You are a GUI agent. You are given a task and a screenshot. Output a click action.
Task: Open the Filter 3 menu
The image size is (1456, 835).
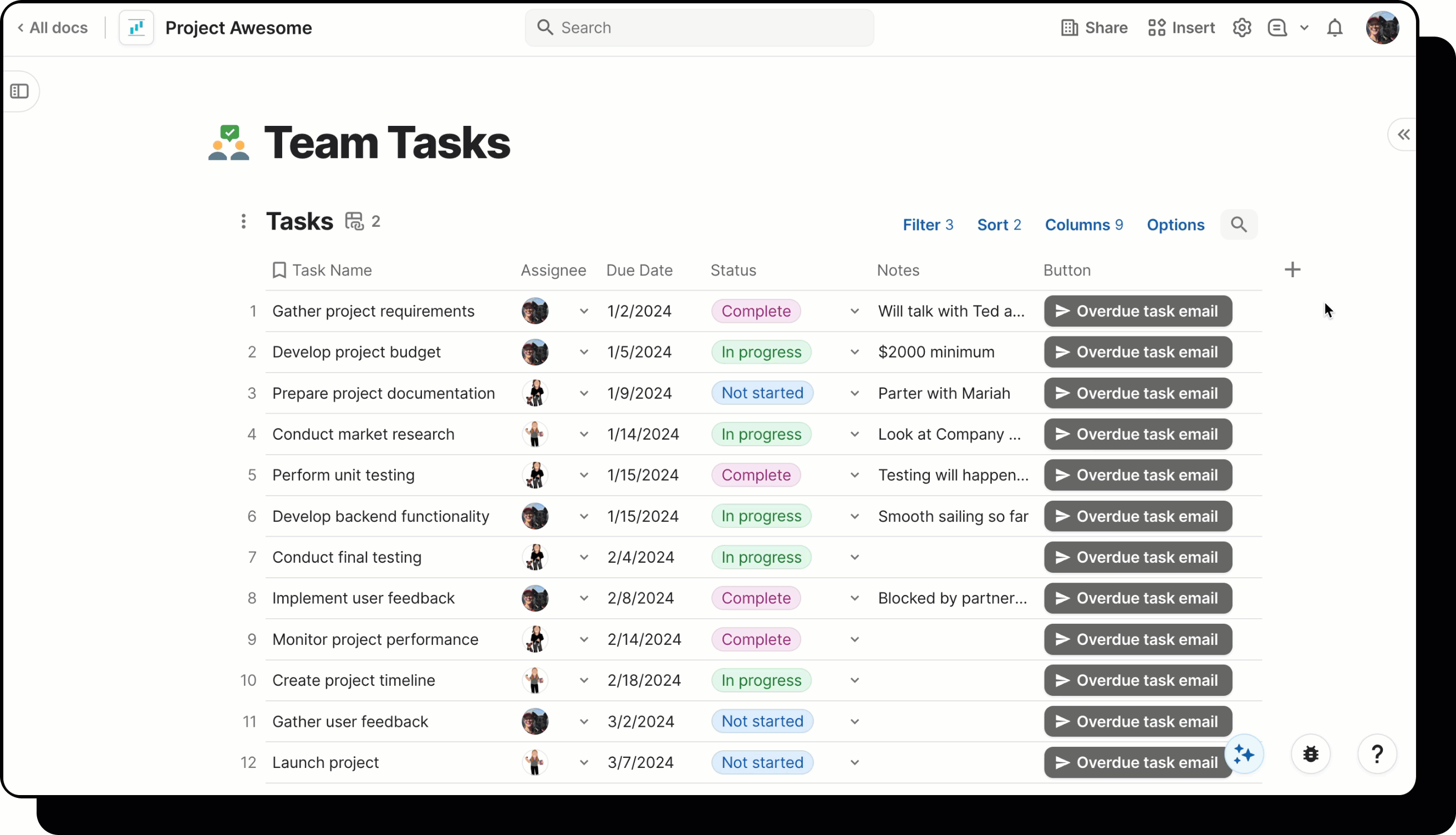coord(927,225)
